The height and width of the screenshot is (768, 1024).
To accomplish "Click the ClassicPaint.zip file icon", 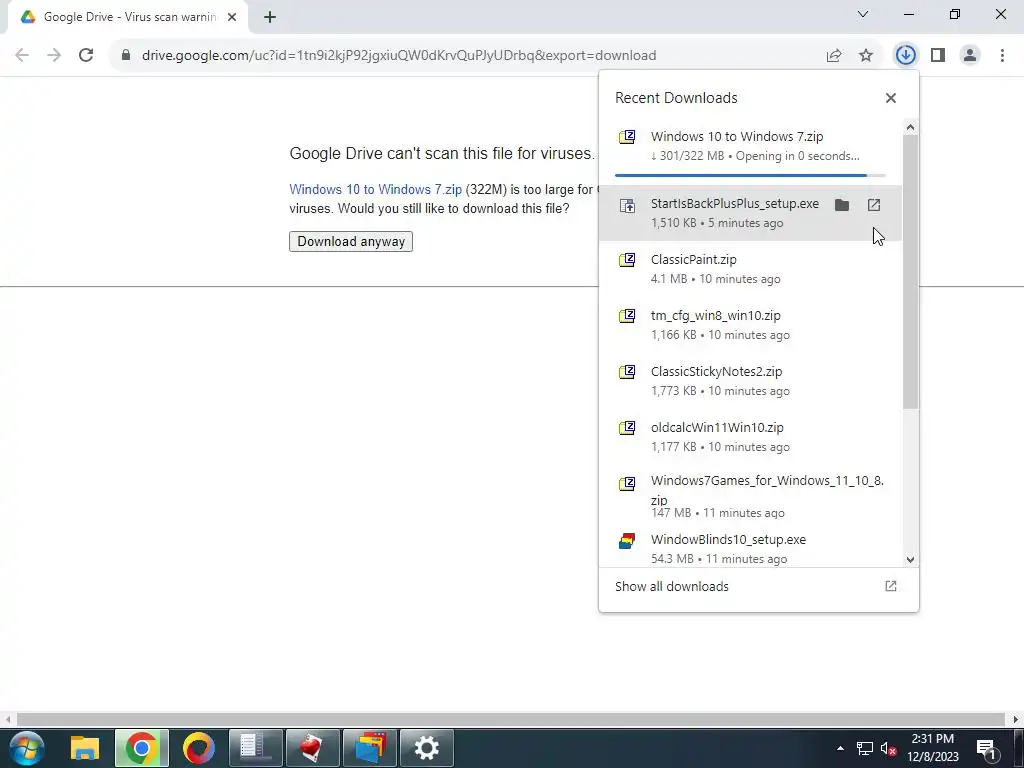I will [627, 261].
